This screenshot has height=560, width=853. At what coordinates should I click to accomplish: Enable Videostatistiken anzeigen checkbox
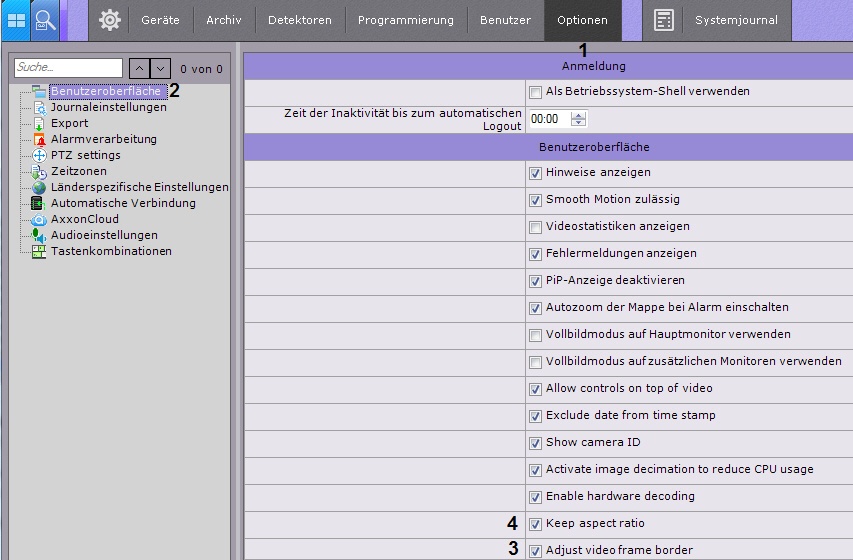pyautogui.click(x=536, y=227)
